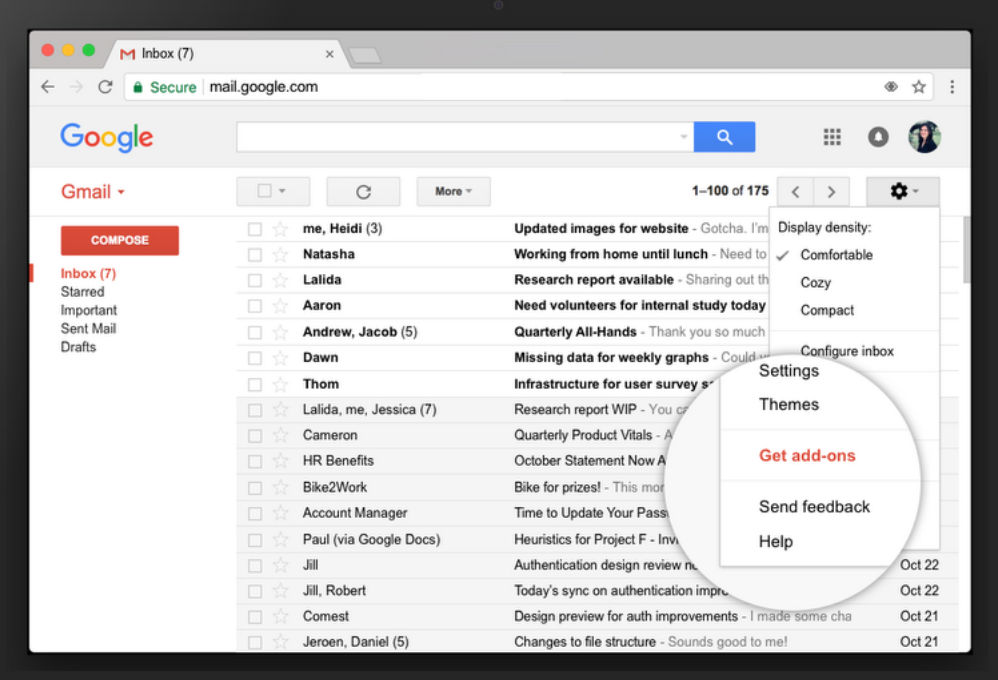This screenshot has width=998, height=680.
Task: Star the email from Cameron
Action: (x=280, y=436)
